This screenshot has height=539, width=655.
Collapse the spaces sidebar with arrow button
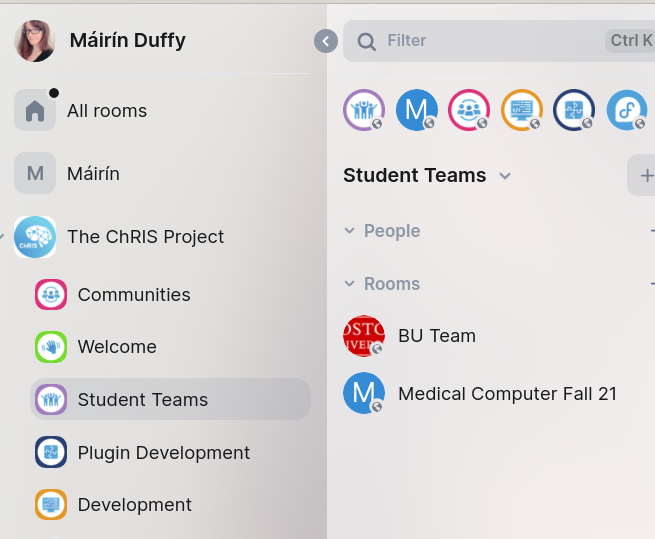(x=326, y=41)
